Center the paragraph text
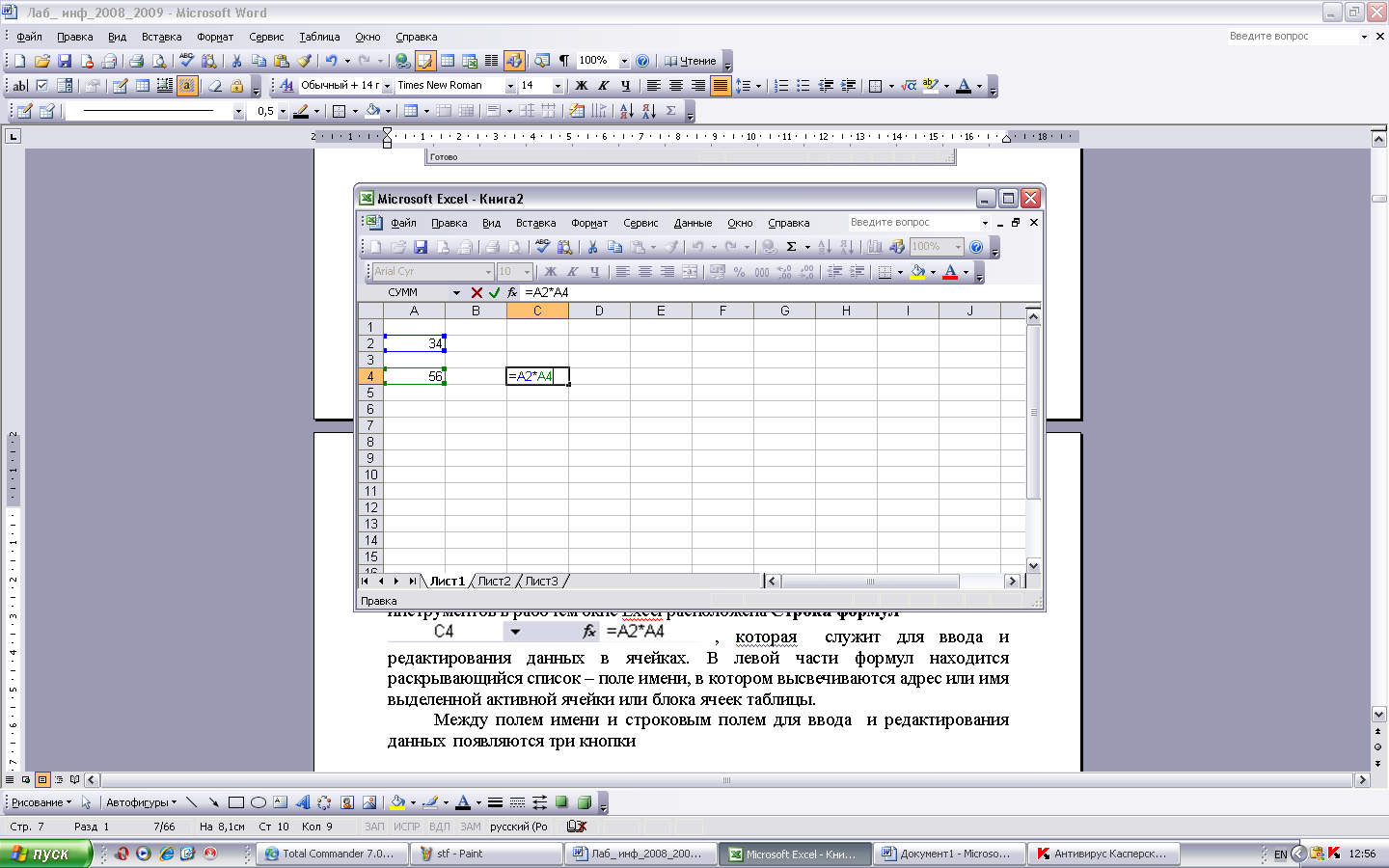 [x=675, y=86]
